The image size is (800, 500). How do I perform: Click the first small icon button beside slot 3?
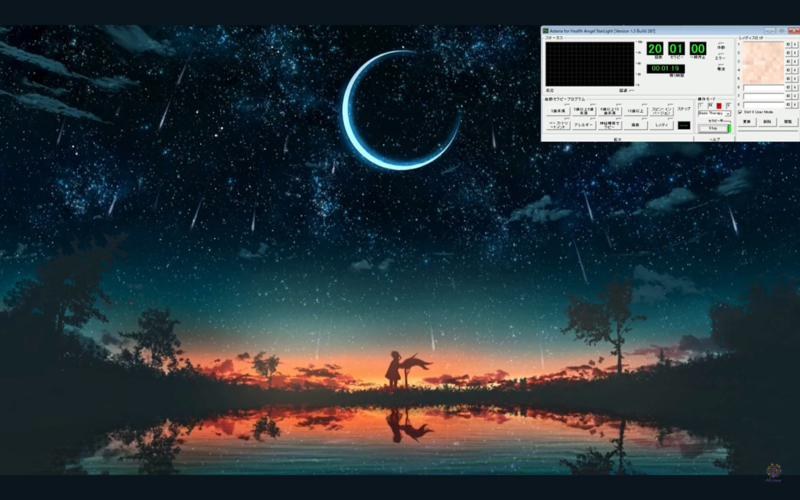(788, 61)
